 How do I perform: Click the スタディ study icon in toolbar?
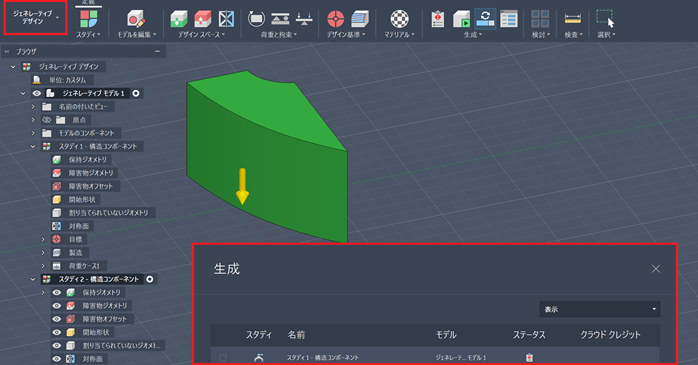[x=89, y=19]
